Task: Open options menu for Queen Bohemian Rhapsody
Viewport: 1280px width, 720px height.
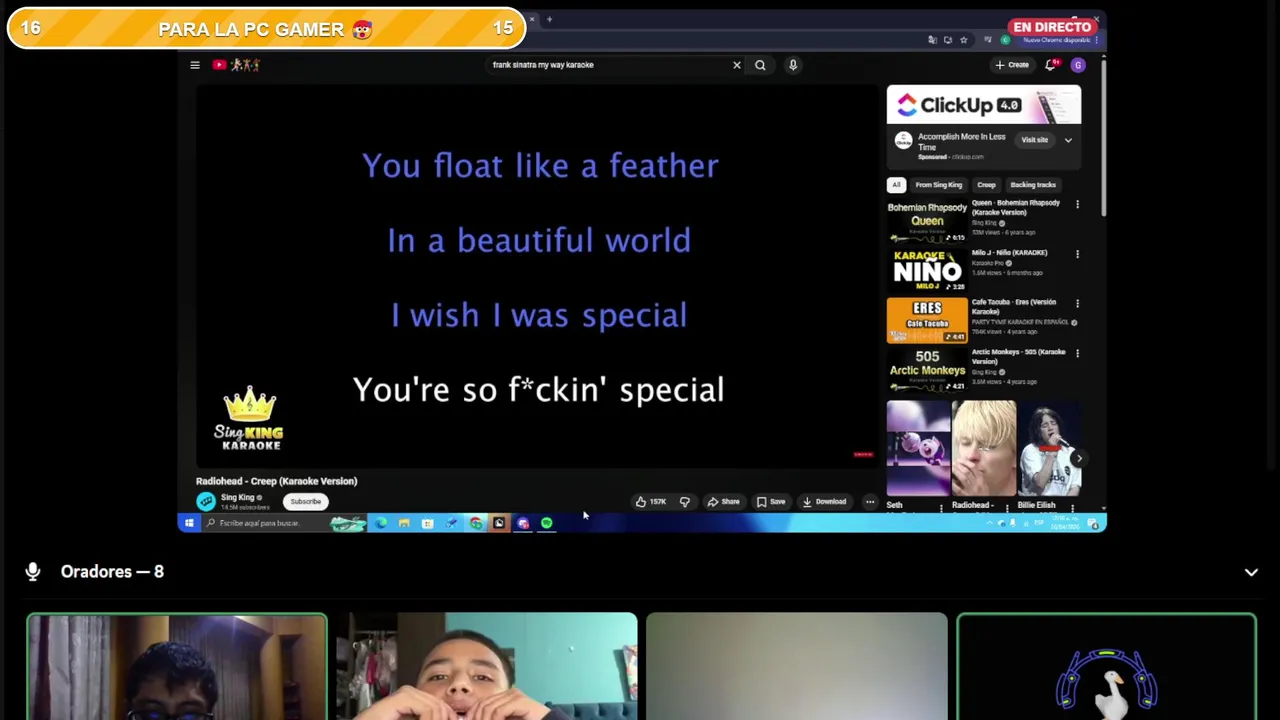Action: [x=1077, y=205]
